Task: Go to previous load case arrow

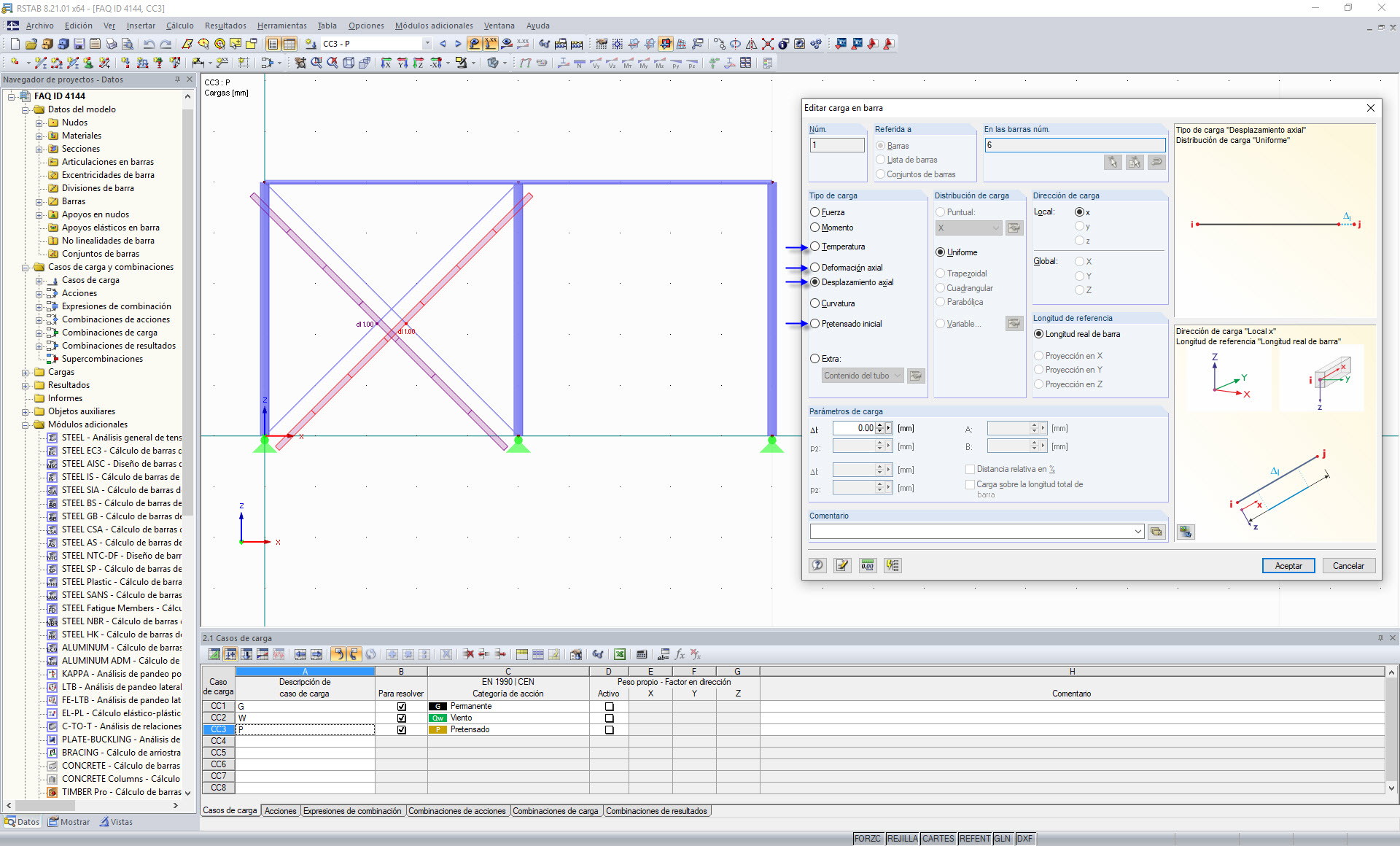Action: 443,44
